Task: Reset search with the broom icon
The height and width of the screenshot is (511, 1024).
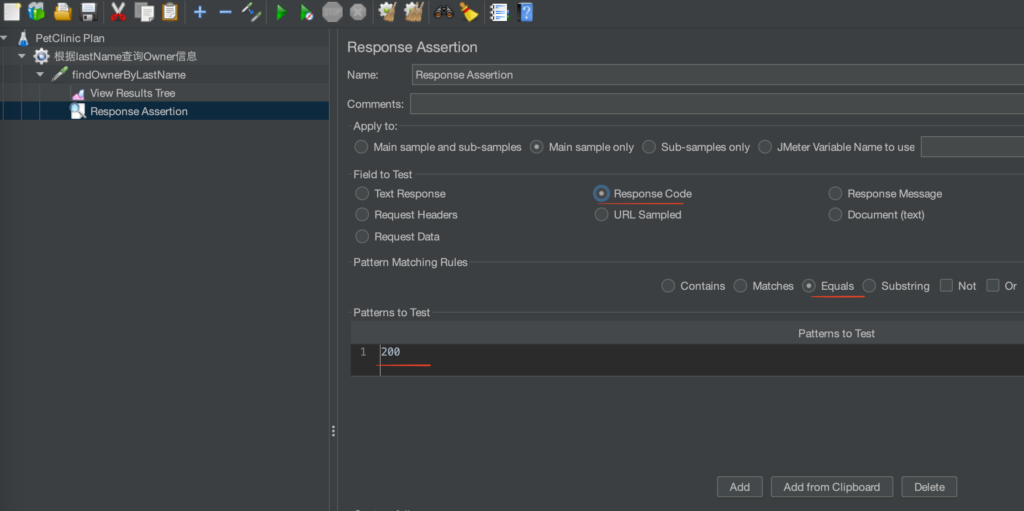Action: (x=469, y=11)
